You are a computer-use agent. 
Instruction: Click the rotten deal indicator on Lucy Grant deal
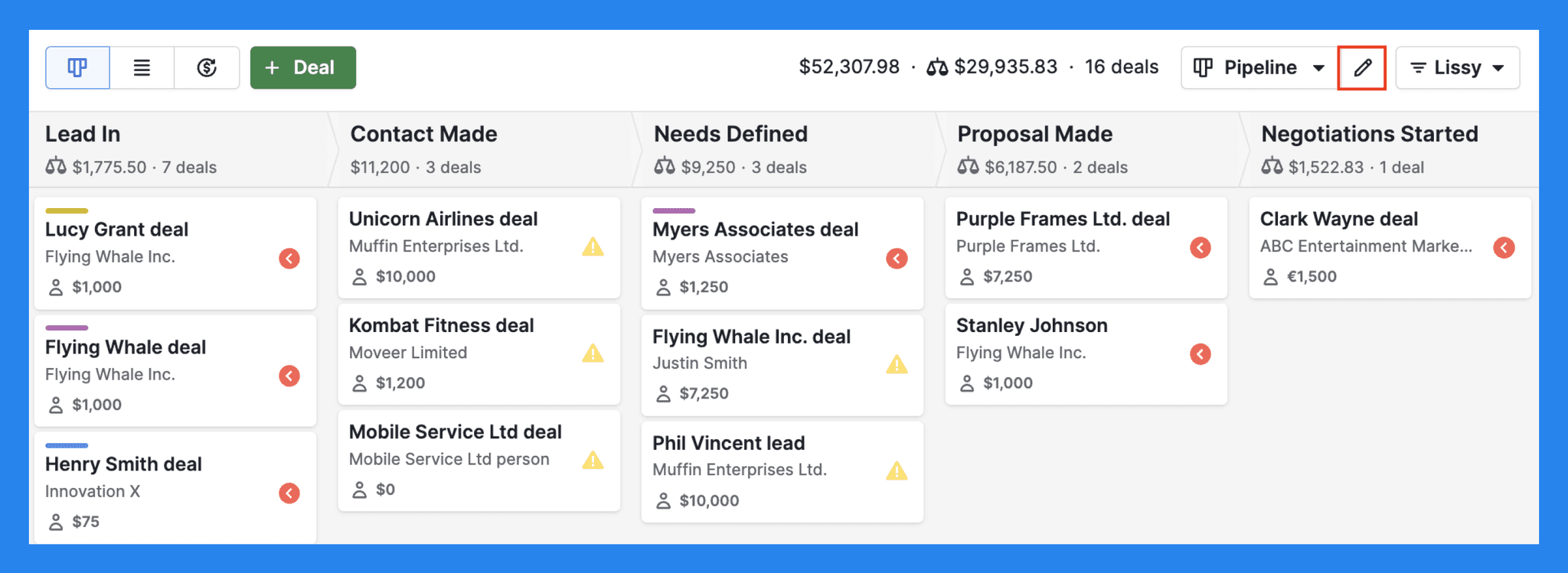[x=289, y=259]
